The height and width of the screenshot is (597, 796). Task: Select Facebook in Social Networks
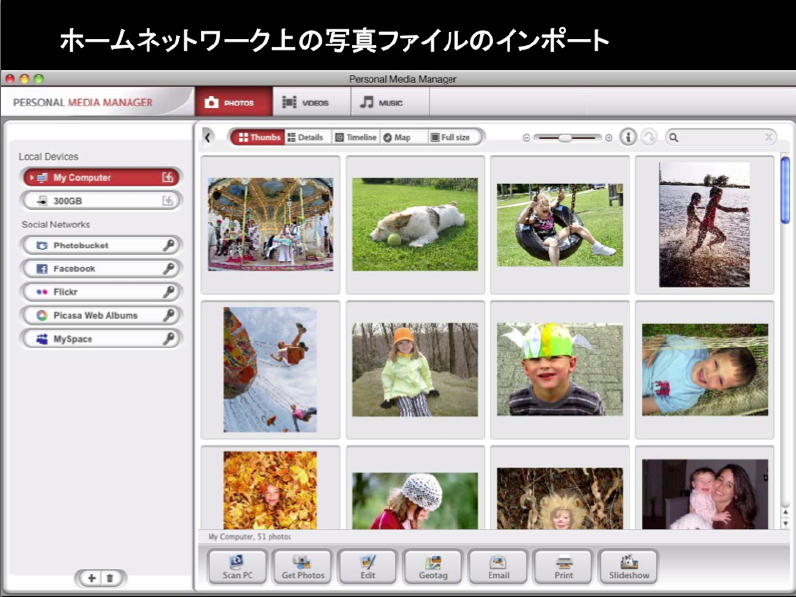click(101, 269)
